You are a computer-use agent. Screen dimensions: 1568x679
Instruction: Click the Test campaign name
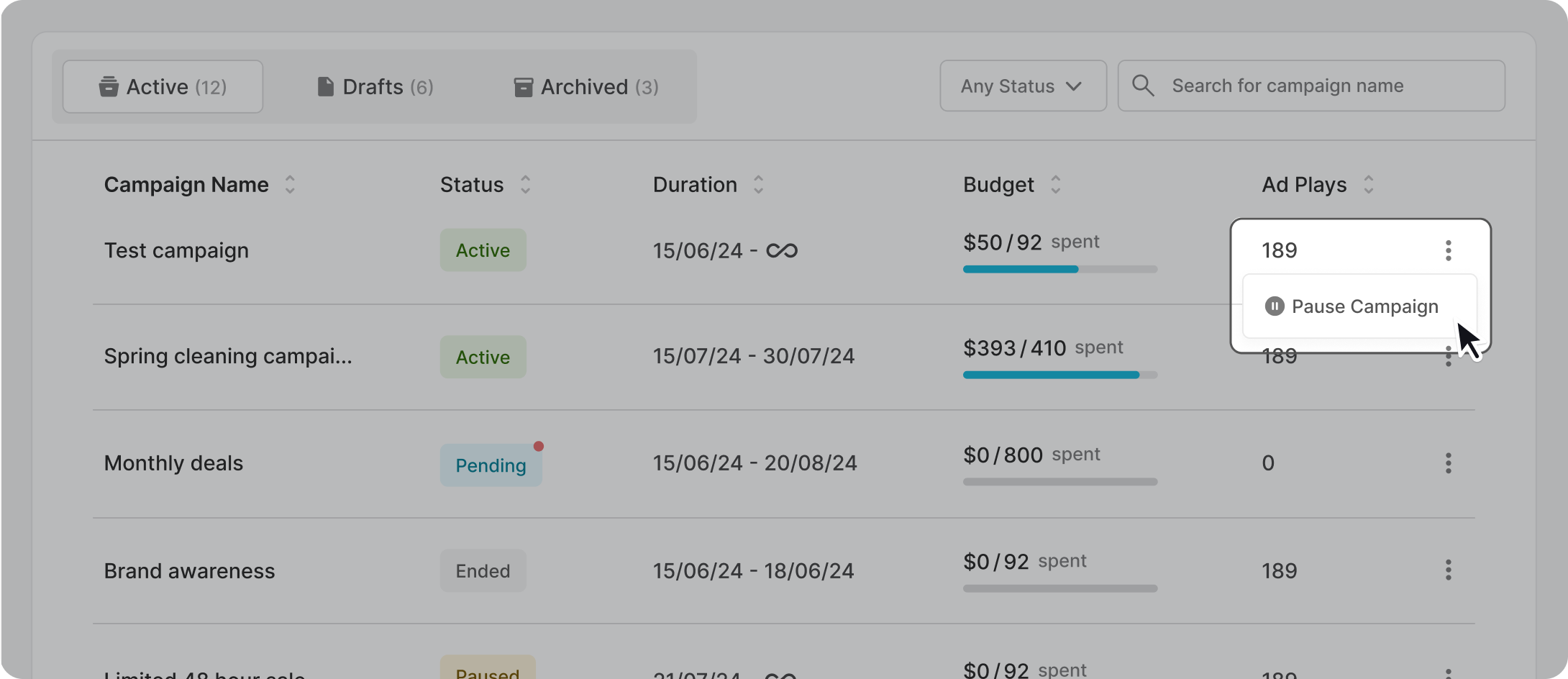pyautogui.click(x=176, y=250)
